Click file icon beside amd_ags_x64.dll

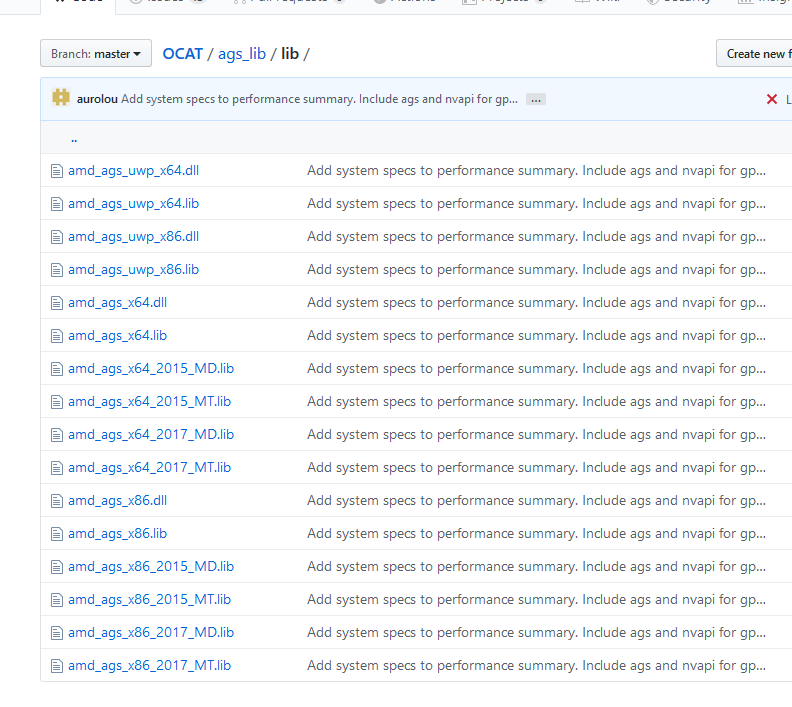(x=57, y=303)
